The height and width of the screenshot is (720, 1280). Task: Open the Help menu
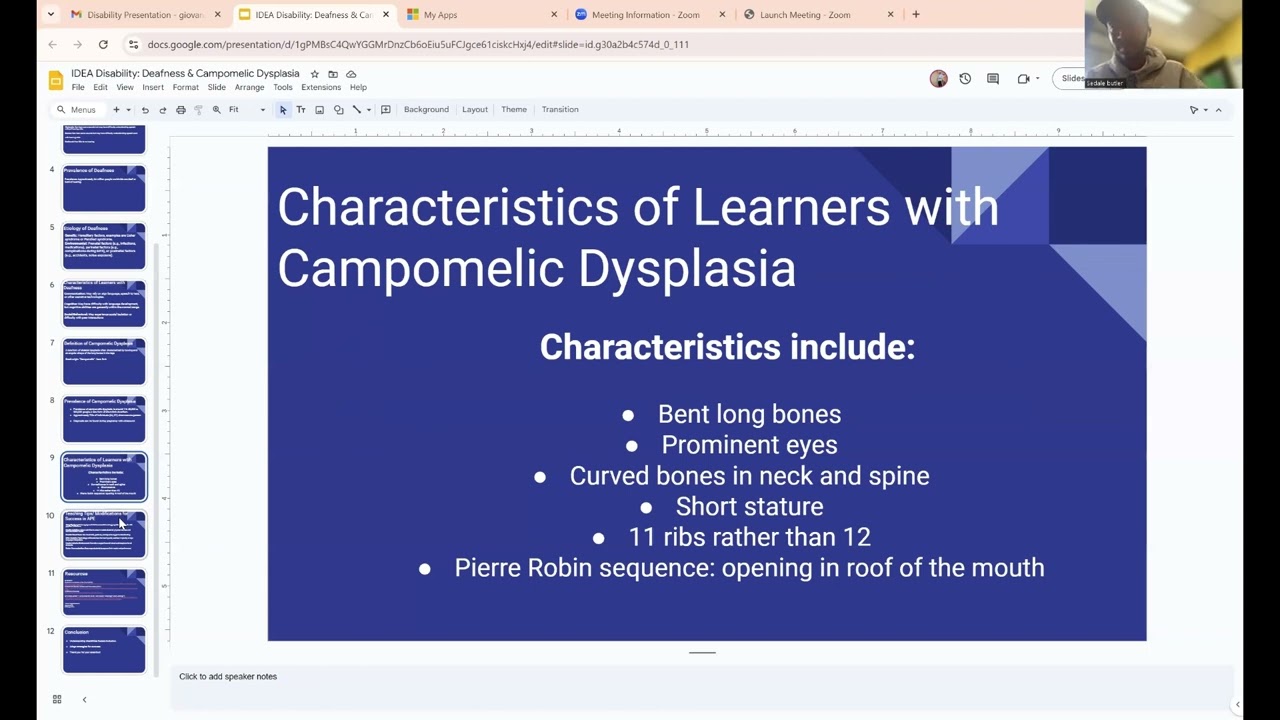(x=358, y=87)
